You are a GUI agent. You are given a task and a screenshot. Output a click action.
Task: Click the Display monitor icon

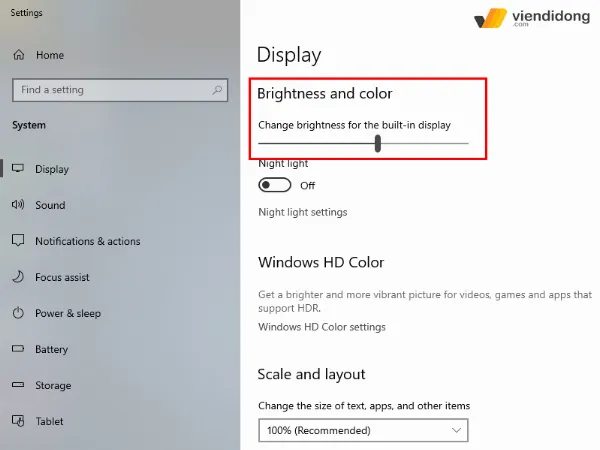pyautogui.click(x=18, y=169)
